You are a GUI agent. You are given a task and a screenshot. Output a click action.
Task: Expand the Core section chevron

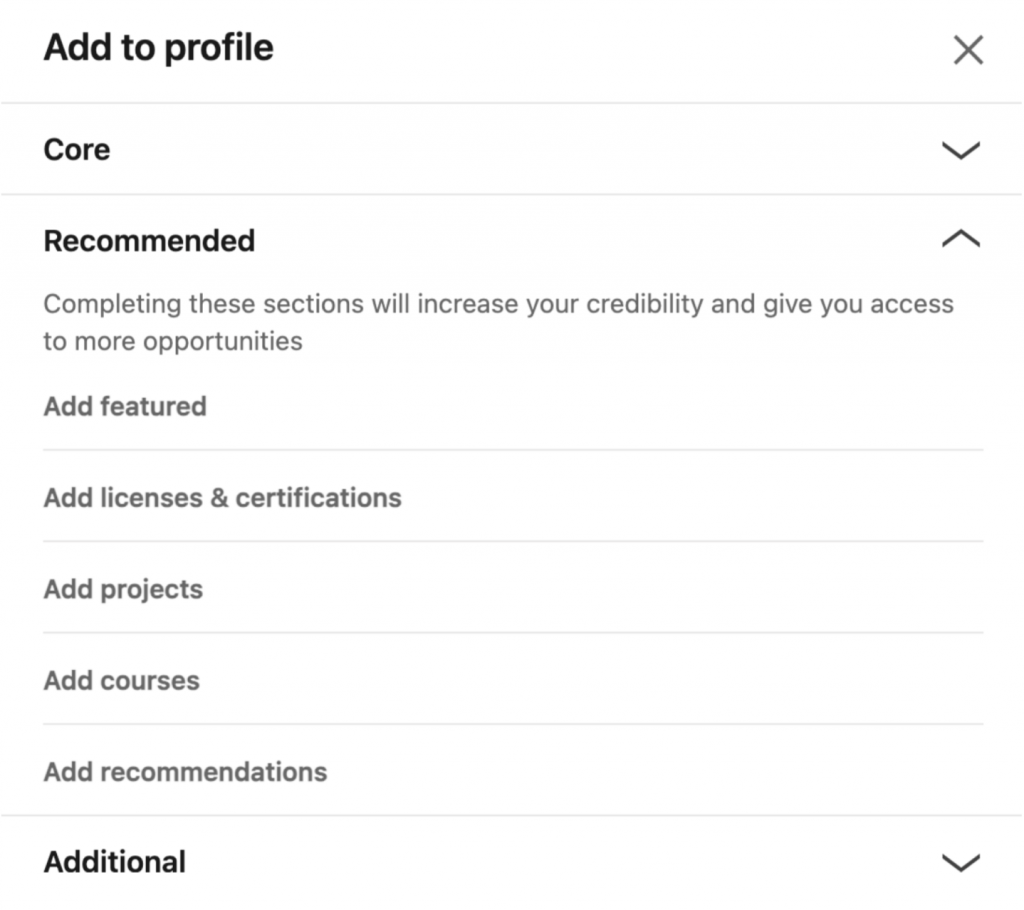(961, 151)
